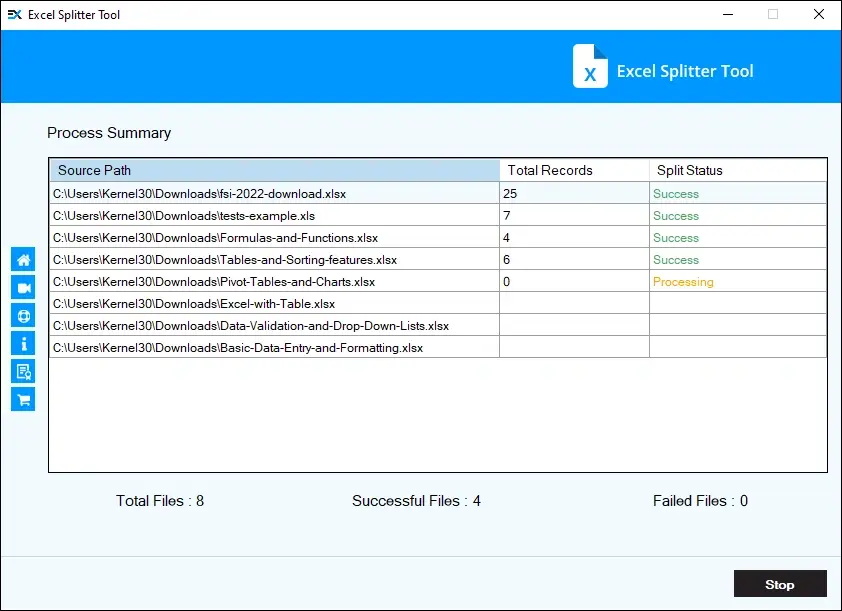Viewport: 842px width, 611px height.
Task: Click the Success status for Formulas-and-Functions.xlsx
Action: click(x=675, y=237)
